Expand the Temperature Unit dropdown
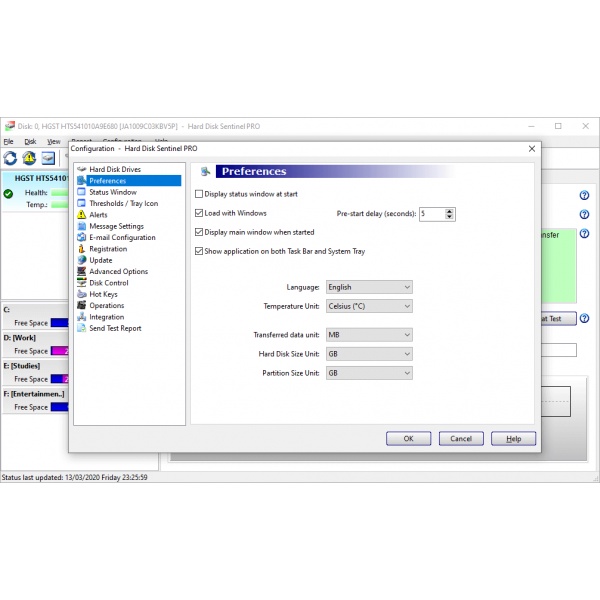 368,306
